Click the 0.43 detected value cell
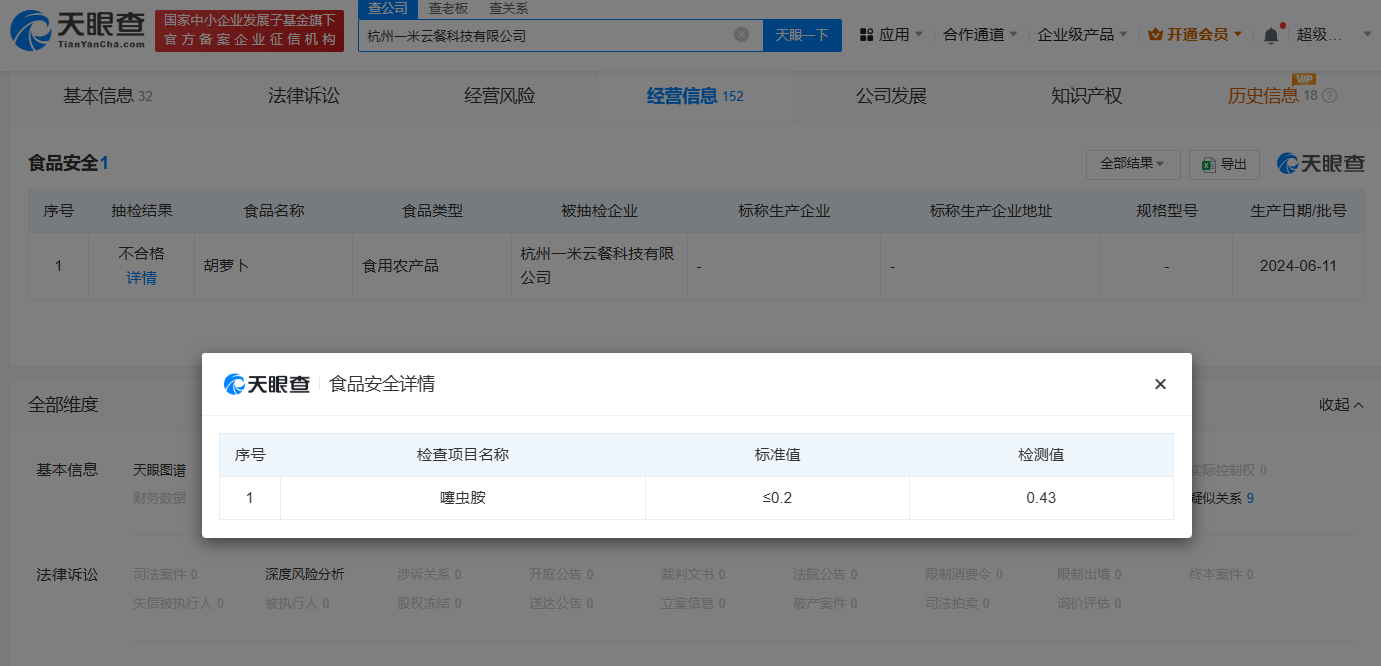Viewport: 1381px width, 666px height. 1041,498
